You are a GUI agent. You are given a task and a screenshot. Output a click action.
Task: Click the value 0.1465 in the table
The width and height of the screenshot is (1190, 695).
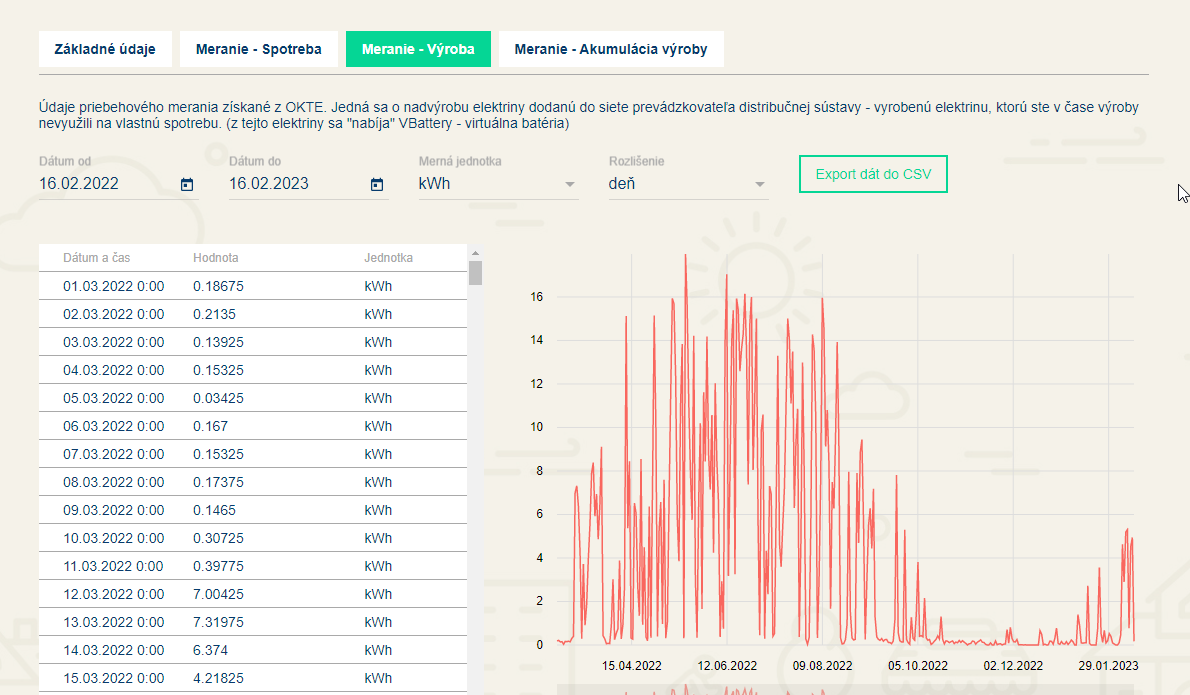(x=214, y=511)
